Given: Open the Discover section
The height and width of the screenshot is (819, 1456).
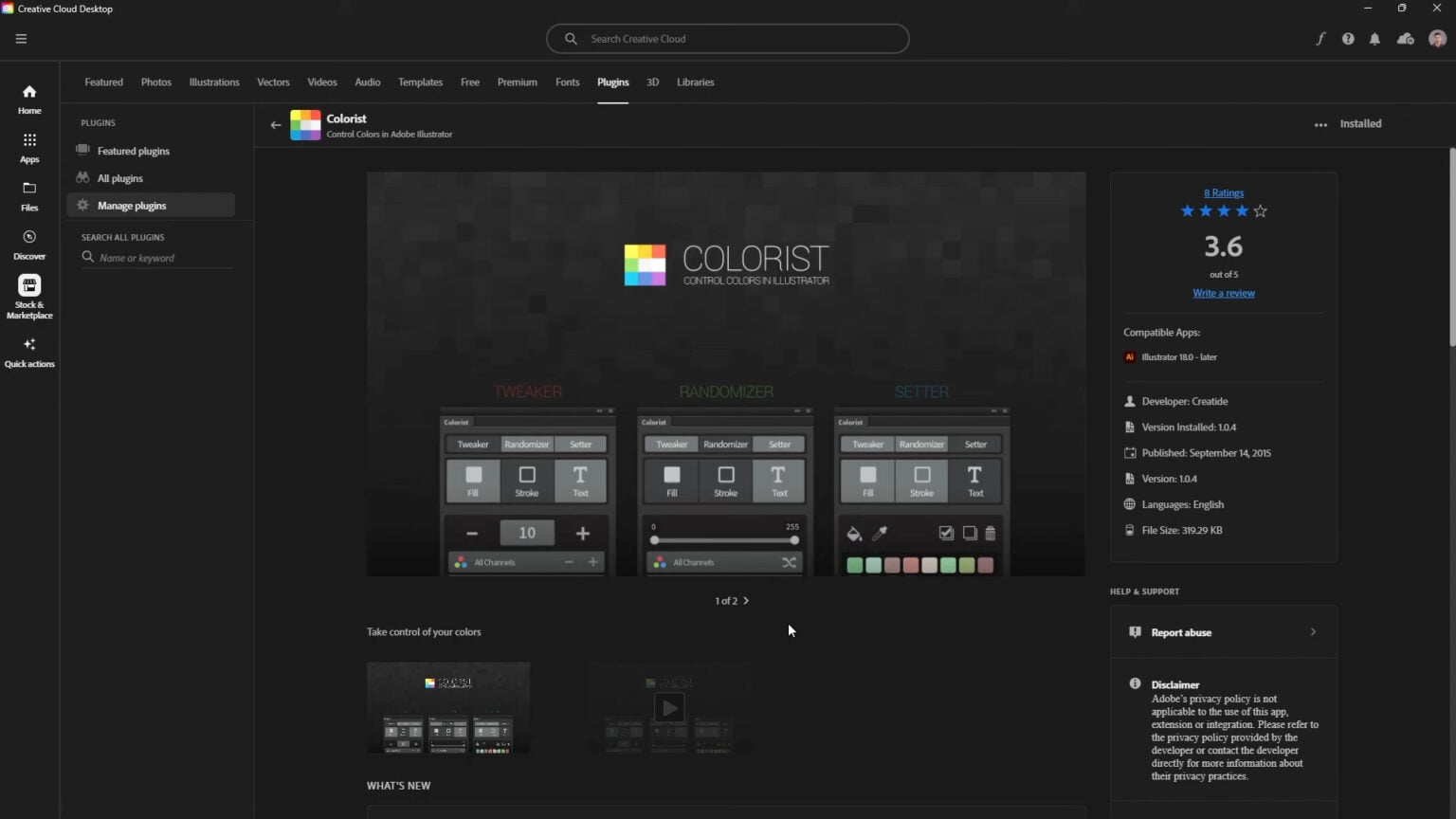Looking at the screenshot, I should click(28, 244).
